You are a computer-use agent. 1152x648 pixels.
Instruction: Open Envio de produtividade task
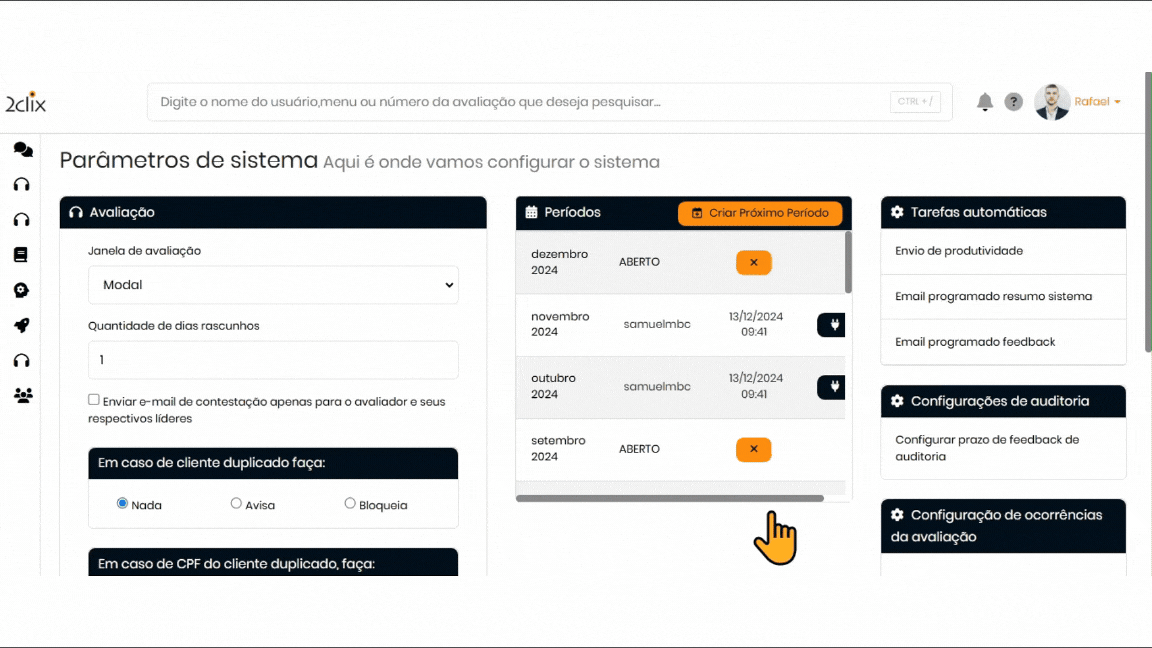tap(958, 251)
